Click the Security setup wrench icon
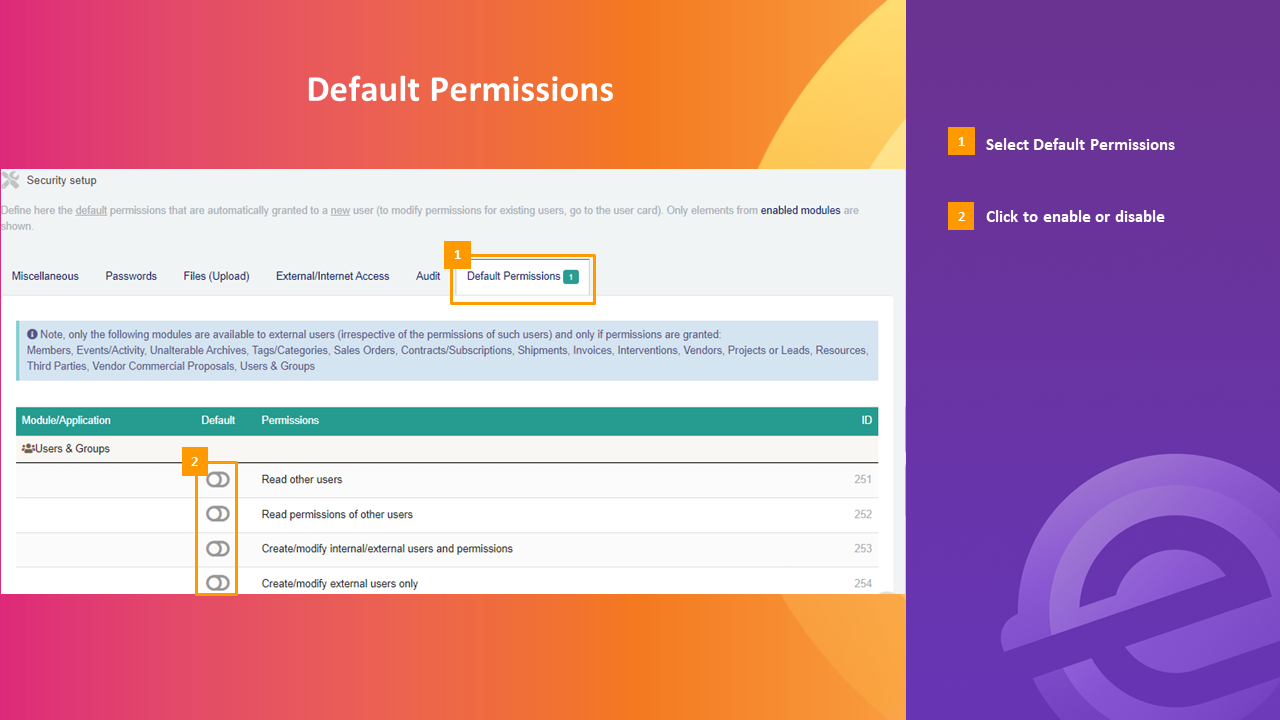Image resolution: width=1280 pixels, height=720 pixels. click(11, 180)
